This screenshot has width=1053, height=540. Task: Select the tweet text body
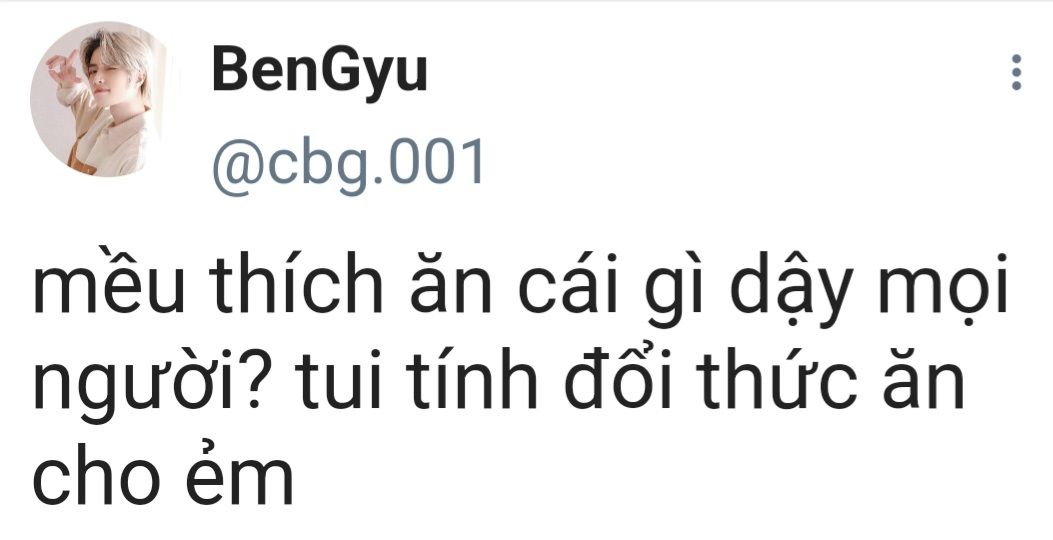[x=521, y=380]
